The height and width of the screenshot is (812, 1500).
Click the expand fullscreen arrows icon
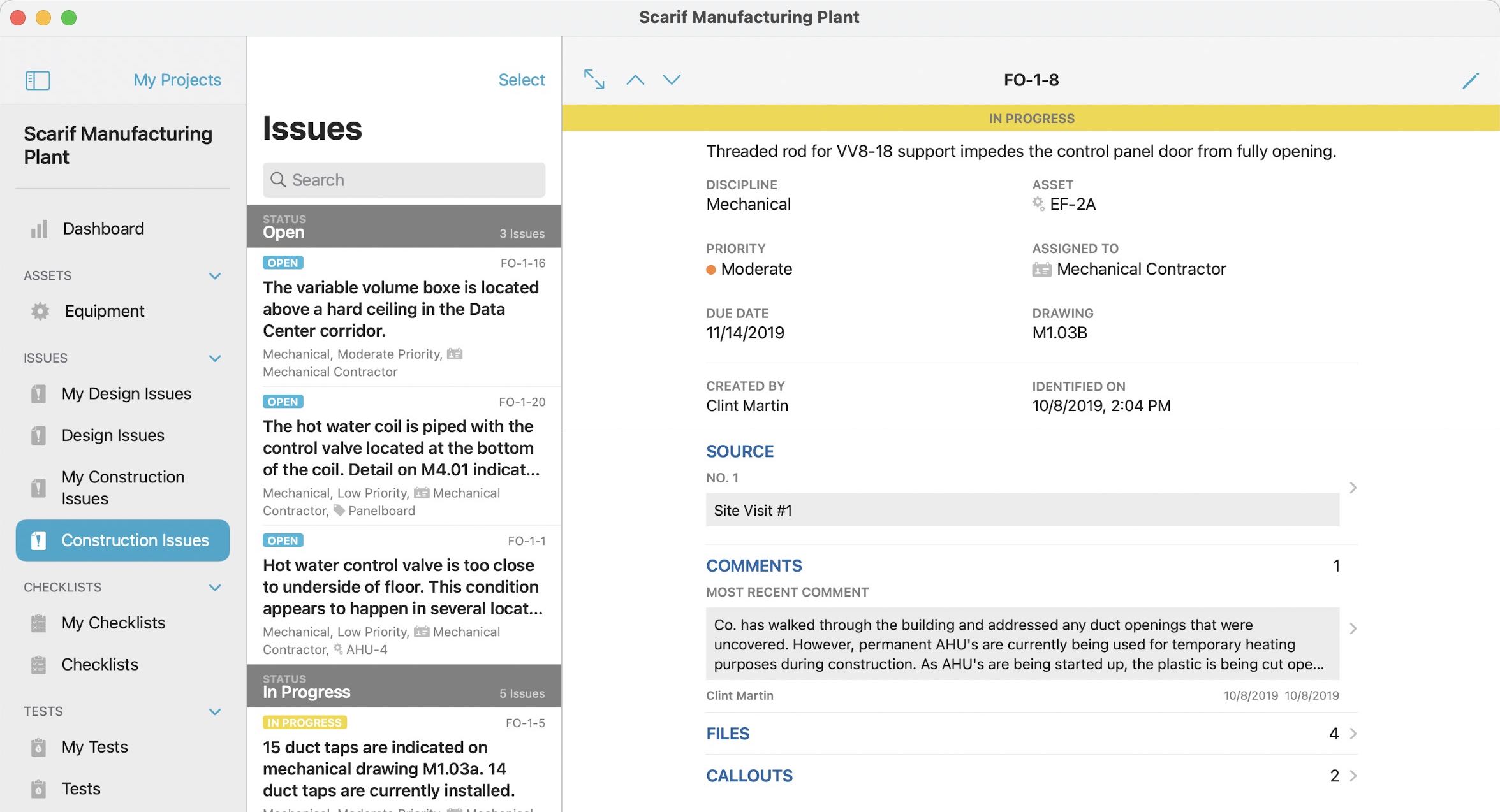click(594, 80)
